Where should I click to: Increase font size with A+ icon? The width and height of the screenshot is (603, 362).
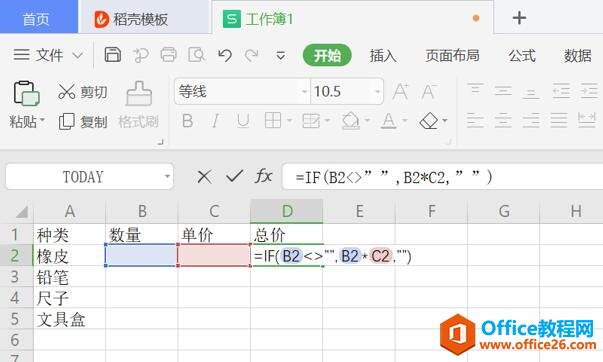400,92
